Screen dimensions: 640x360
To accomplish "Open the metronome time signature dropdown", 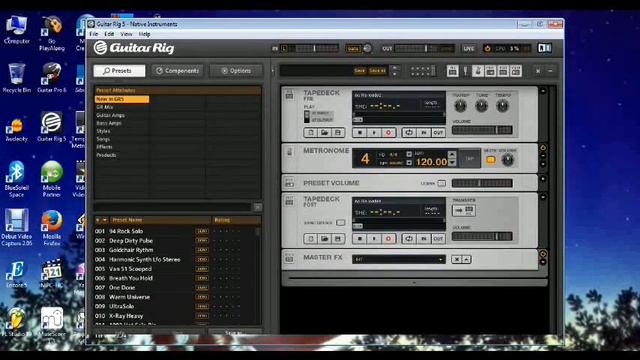I will [409, 154].
